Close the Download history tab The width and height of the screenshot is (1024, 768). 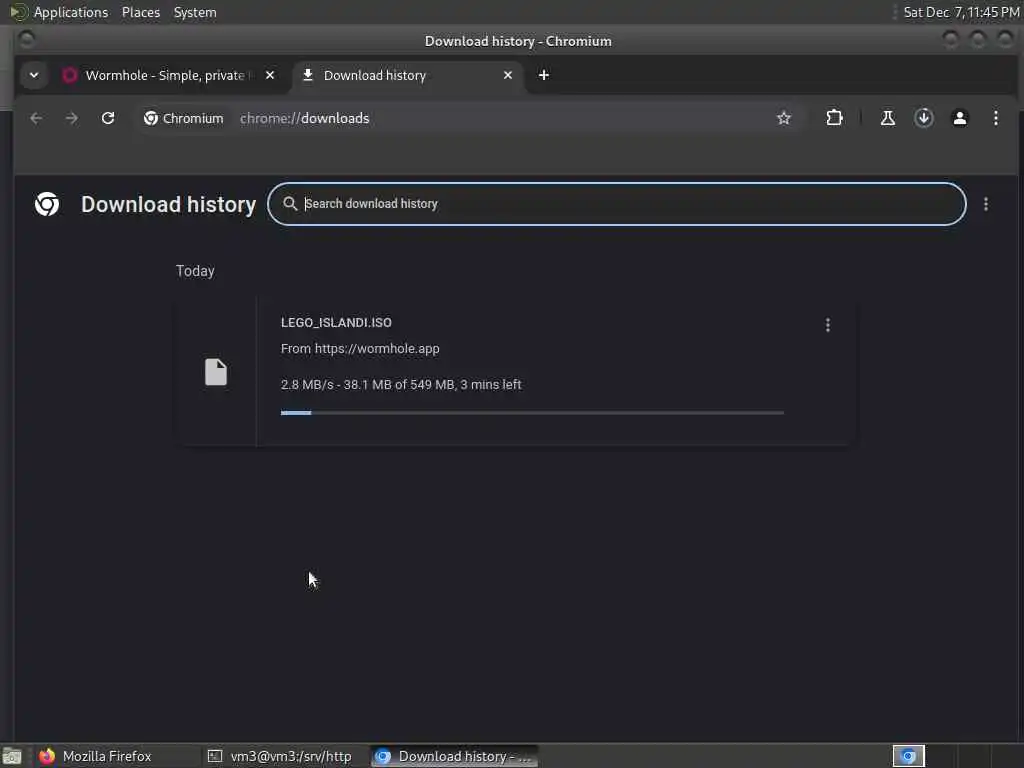click(508, 75)
